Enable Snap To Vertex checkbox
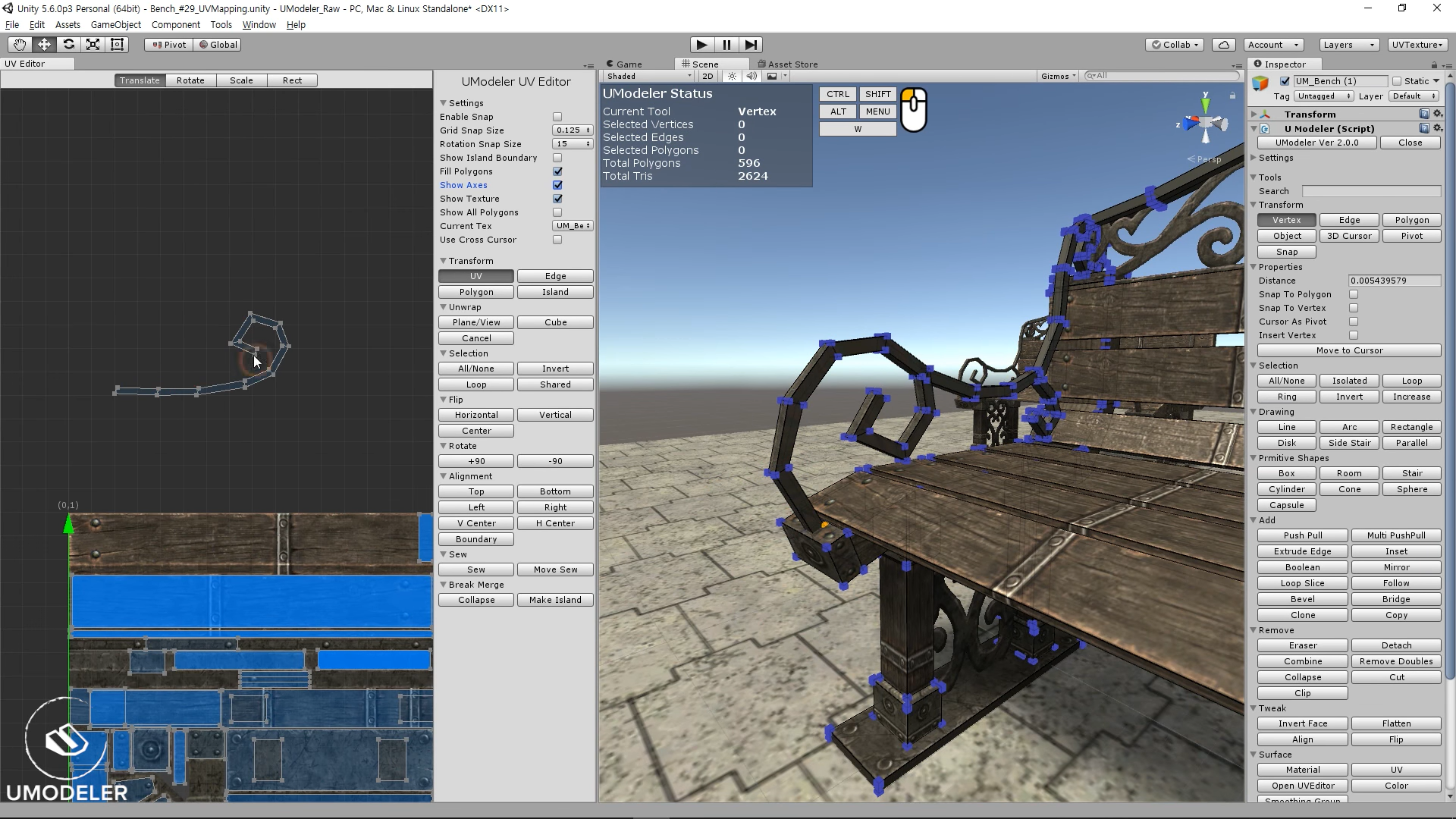The height and width of the screenshot is (819, 1456). pos(1354,308)
